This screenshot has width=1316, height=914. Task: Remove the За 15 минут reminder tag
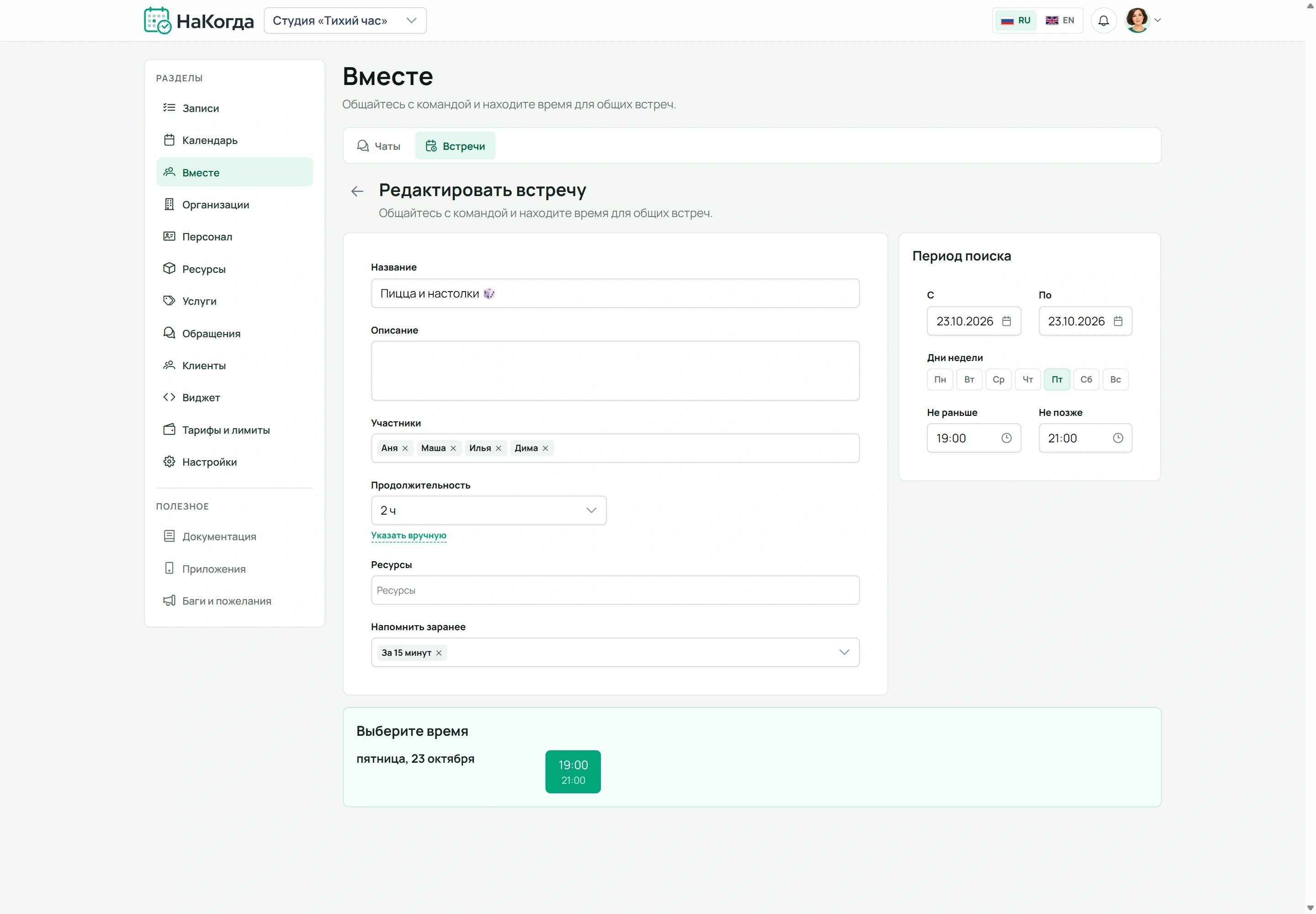439,653
